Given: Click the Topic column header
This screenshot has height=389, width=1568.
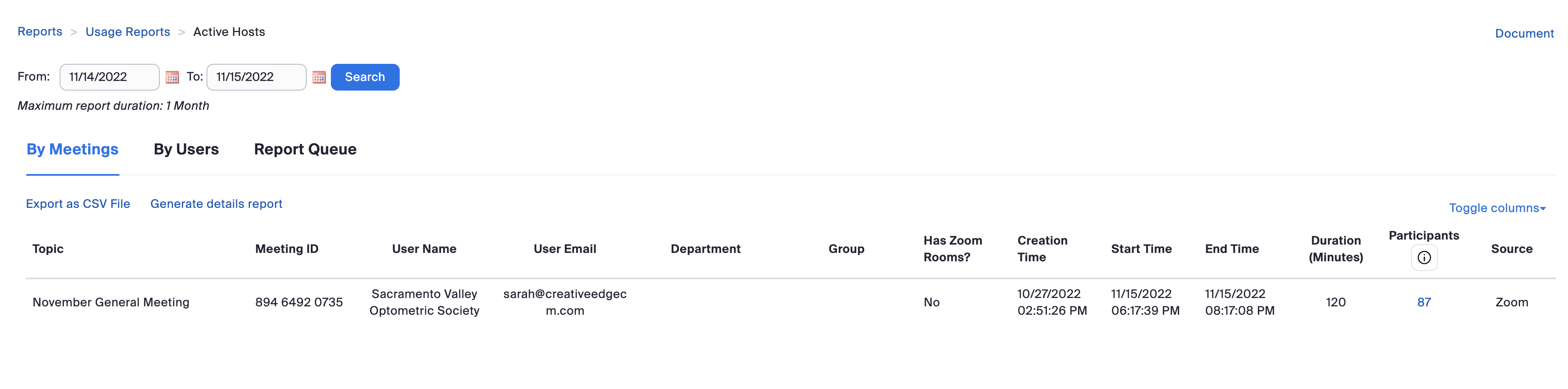Looking at the screenshot, I should 48,249.
